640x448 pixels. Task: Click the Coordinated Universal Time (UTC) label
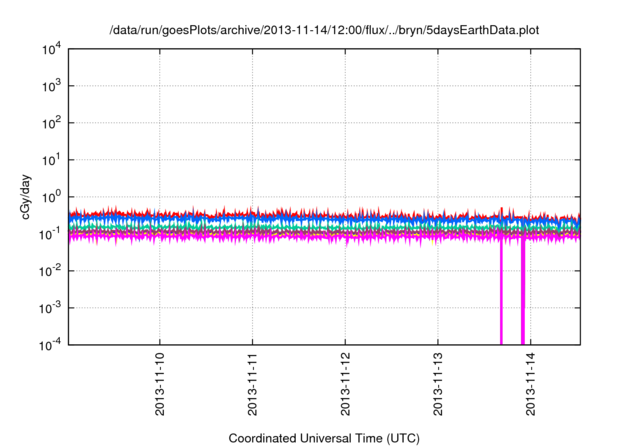324,438
